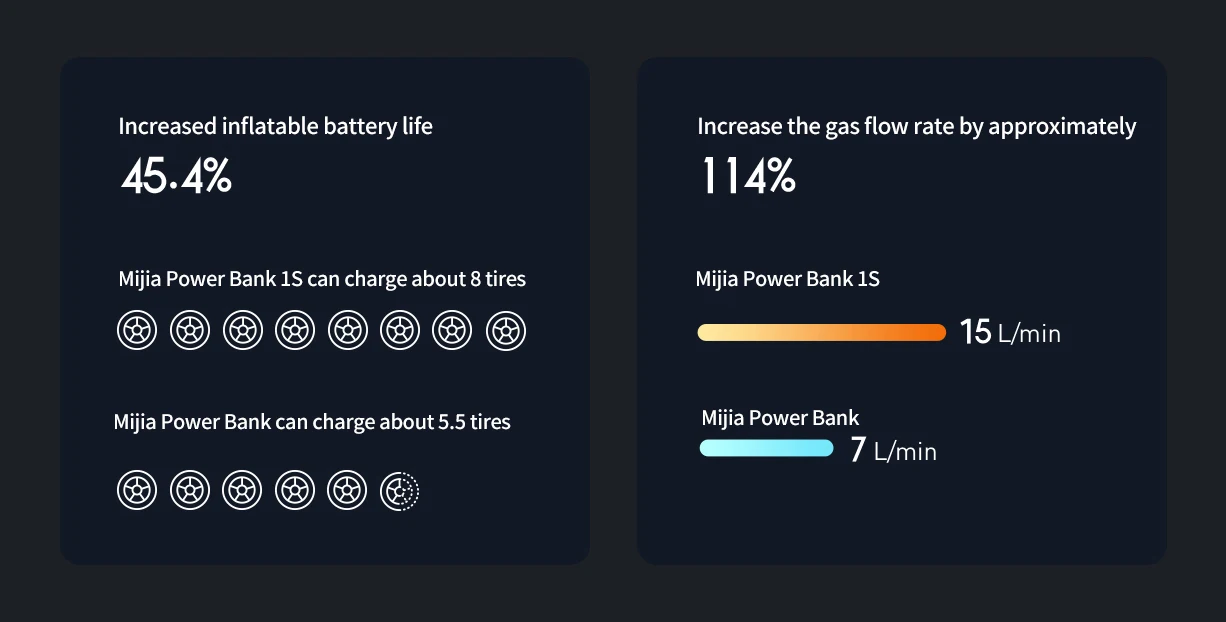Click the eighth tire icon in the 1S row
Screen dimensions: 1226x622
(x=505, y=330)
